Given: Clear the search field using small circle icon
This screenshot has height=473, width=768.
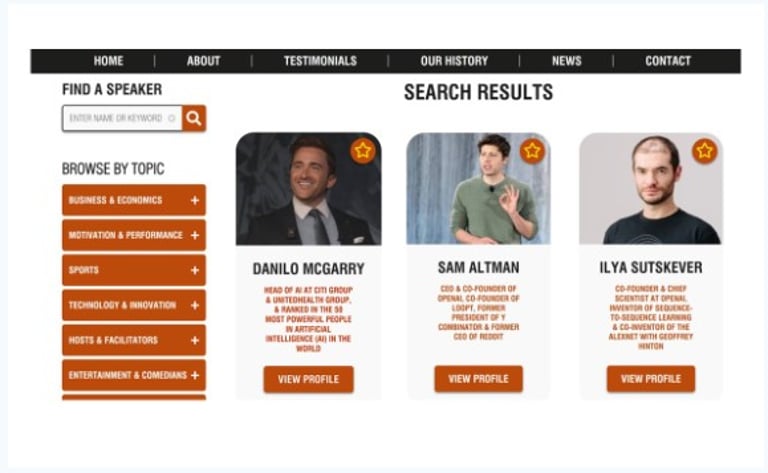Looking at the screenshot, I should pyautogui.click(x=171, y=118).
